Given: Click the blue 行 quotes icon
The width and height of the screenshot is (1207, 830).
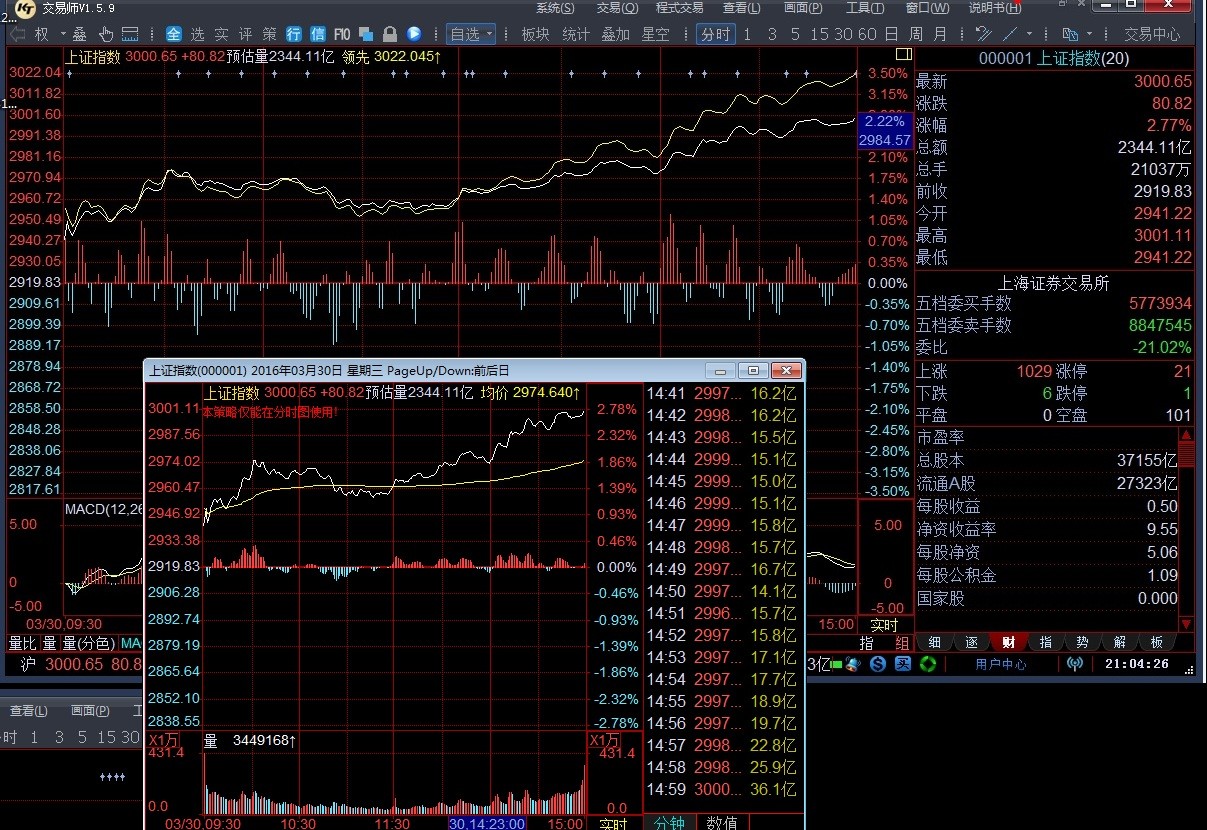Looking at the screenshot, I should pos(294,34).
